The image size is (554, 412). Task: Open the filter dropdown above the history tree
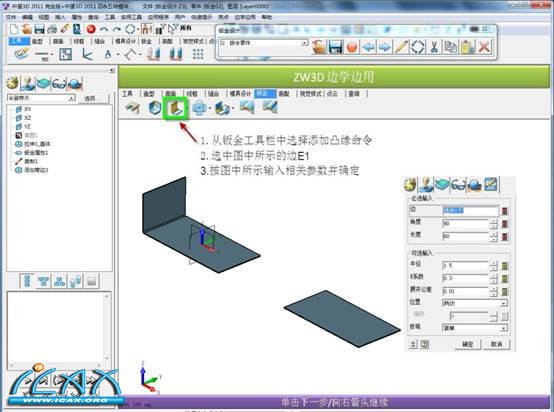[41, 98]
